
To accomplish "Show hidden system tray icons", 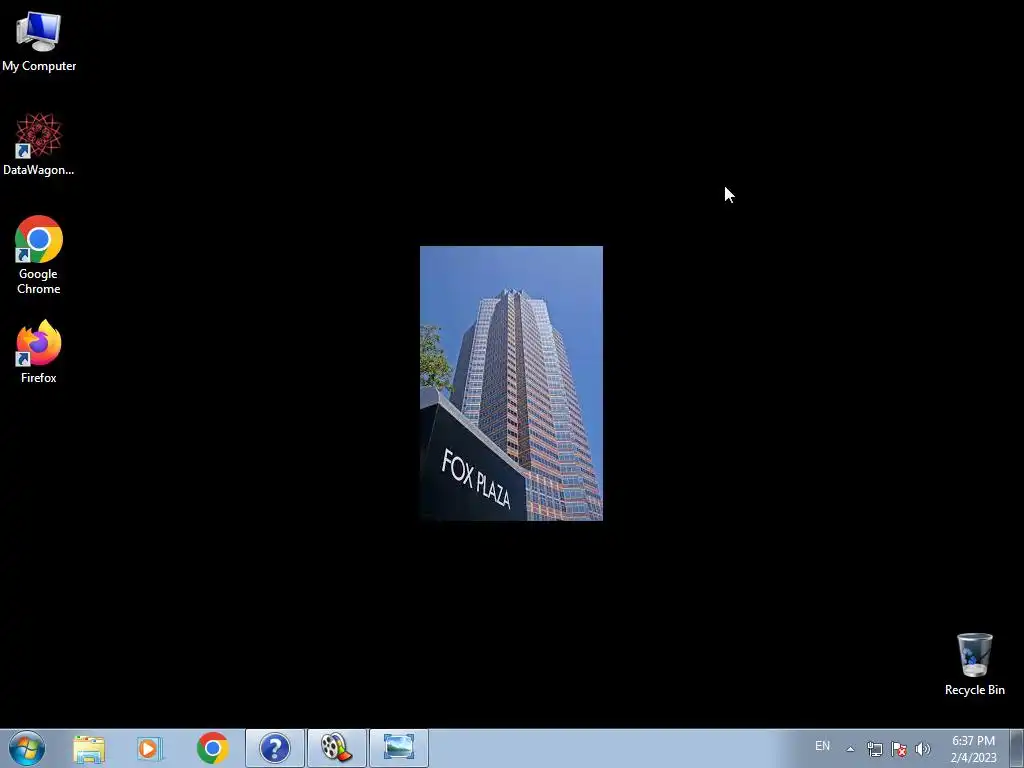I will (850, 749).
